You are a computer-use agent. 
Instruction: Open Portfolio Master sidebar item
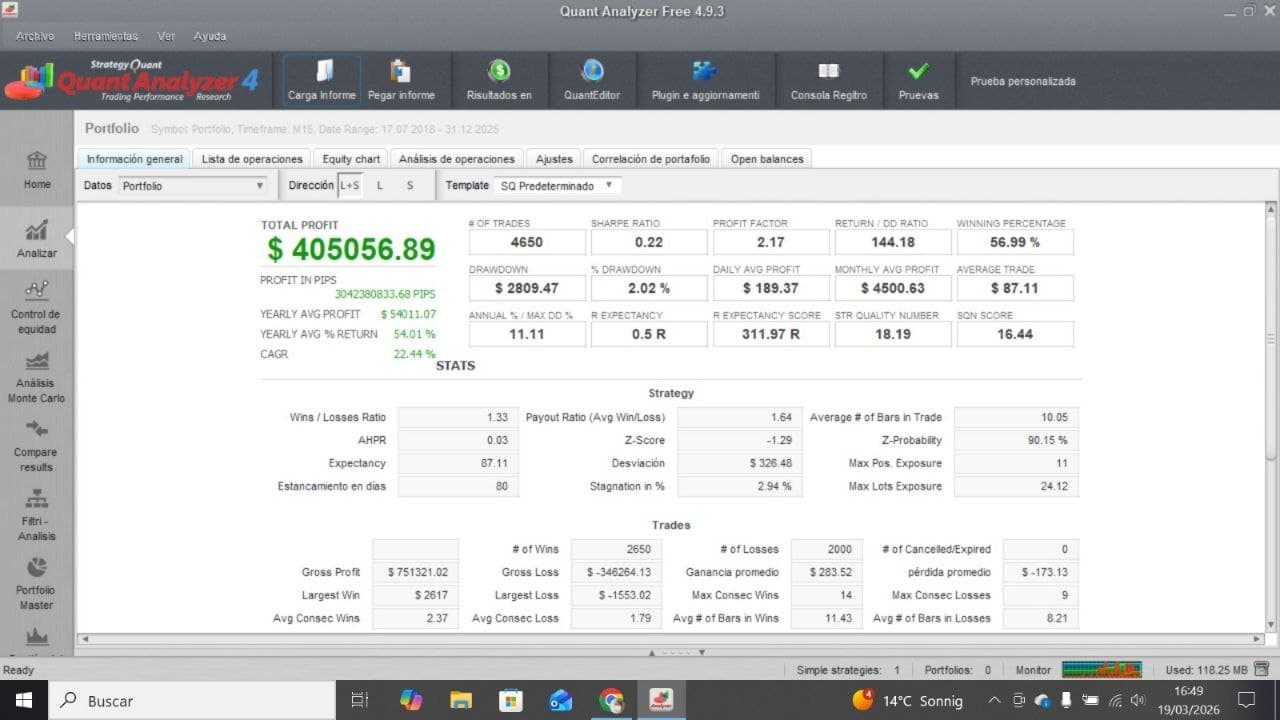point(36,584)
